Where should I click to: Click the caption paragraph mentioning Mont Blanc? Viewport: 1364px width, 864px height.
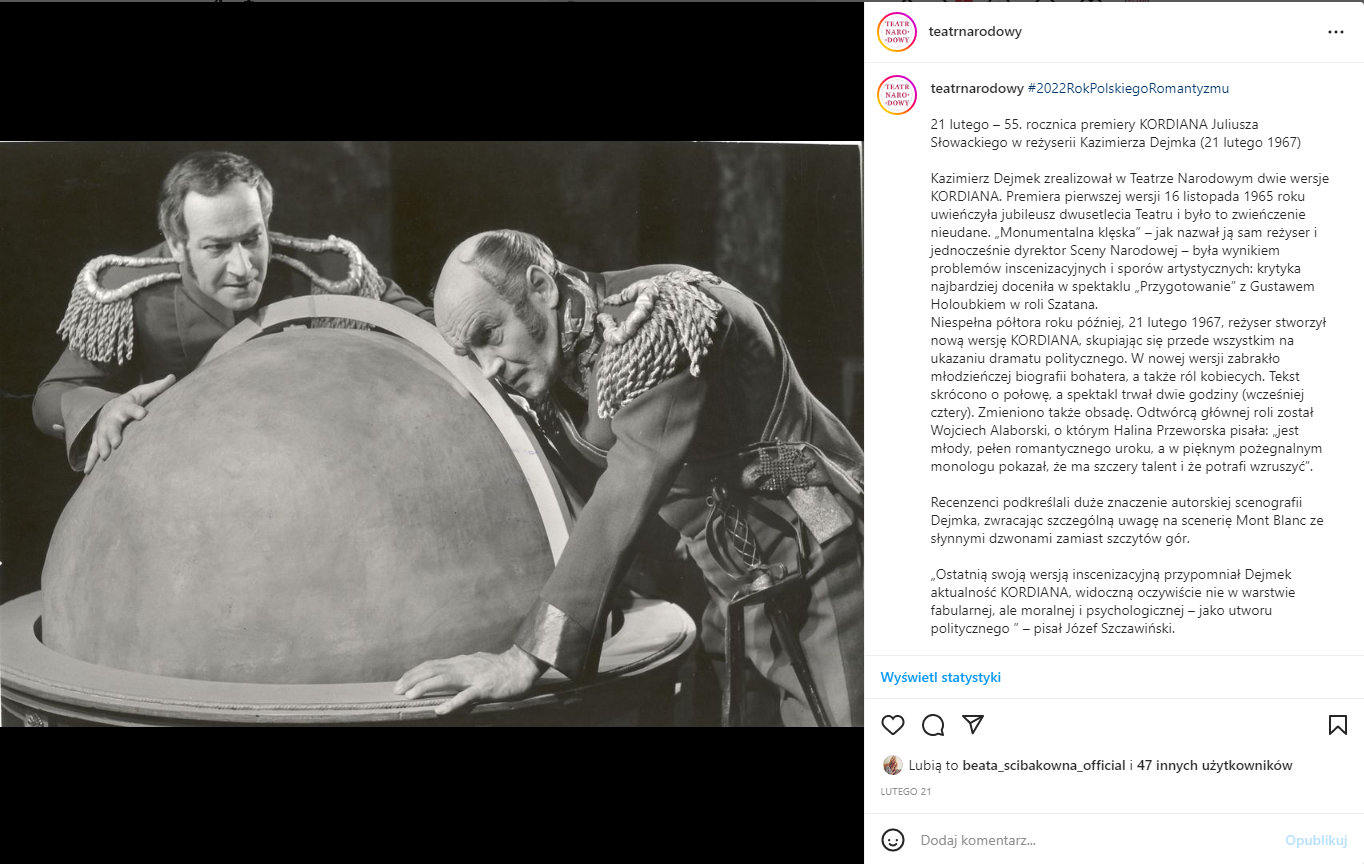tap(1127, 520)
